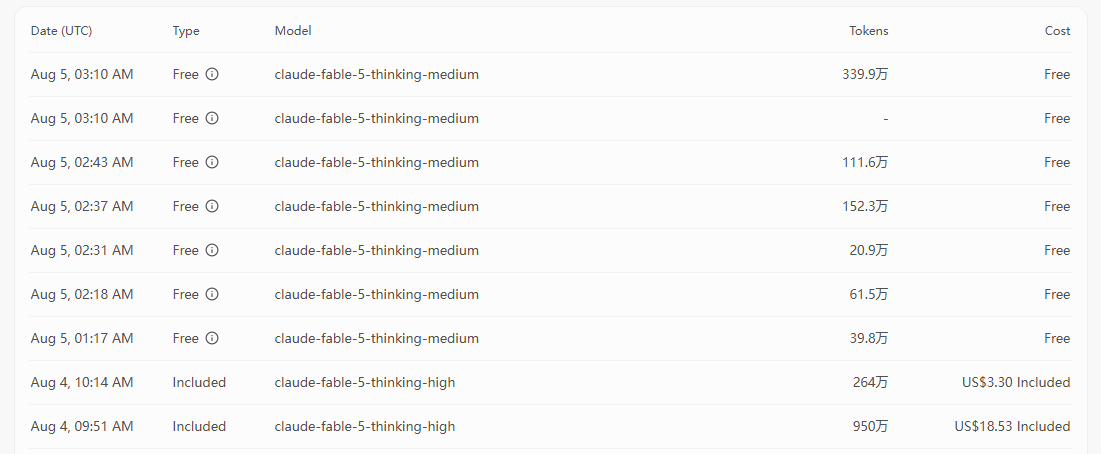Show info icon details for 02:18 AM row

point(212,294)
